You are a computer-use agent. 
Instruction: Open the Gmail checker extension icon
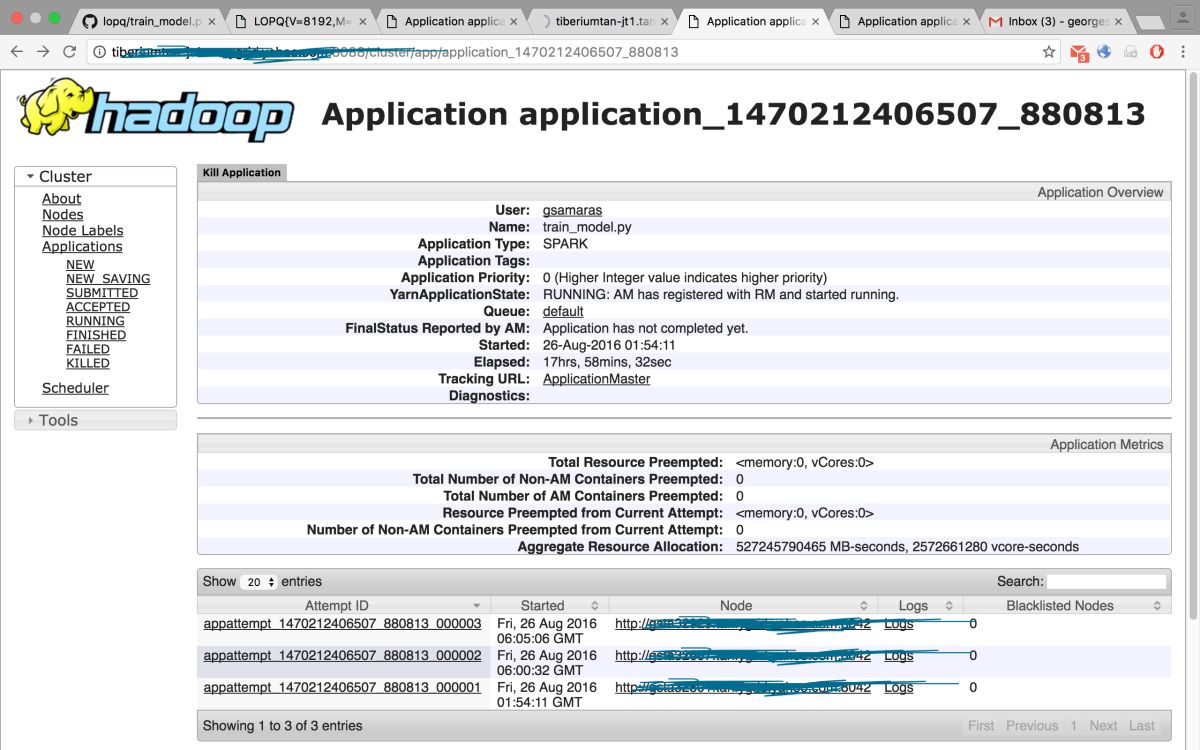point(1079,53)
